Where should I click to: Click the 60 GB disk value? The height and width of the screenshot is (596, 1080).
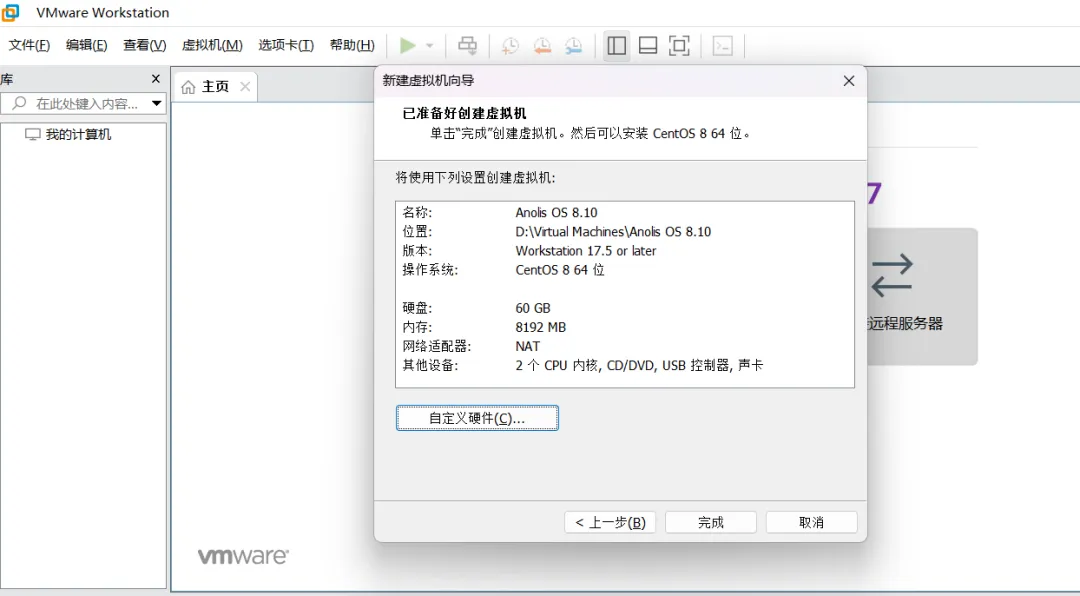(x=533, y=308)
